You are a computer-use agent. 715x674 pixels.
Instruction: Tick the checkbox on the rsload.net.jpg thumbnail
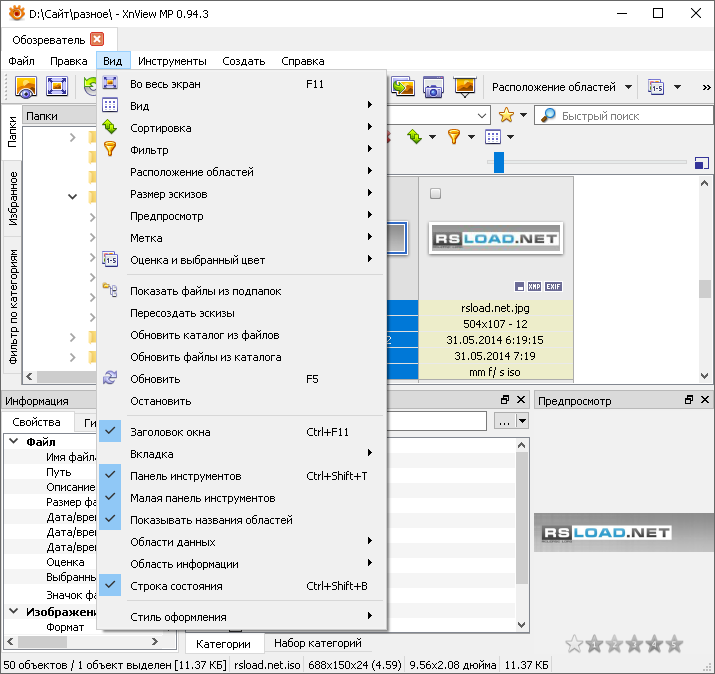click(x=435, y=194)
